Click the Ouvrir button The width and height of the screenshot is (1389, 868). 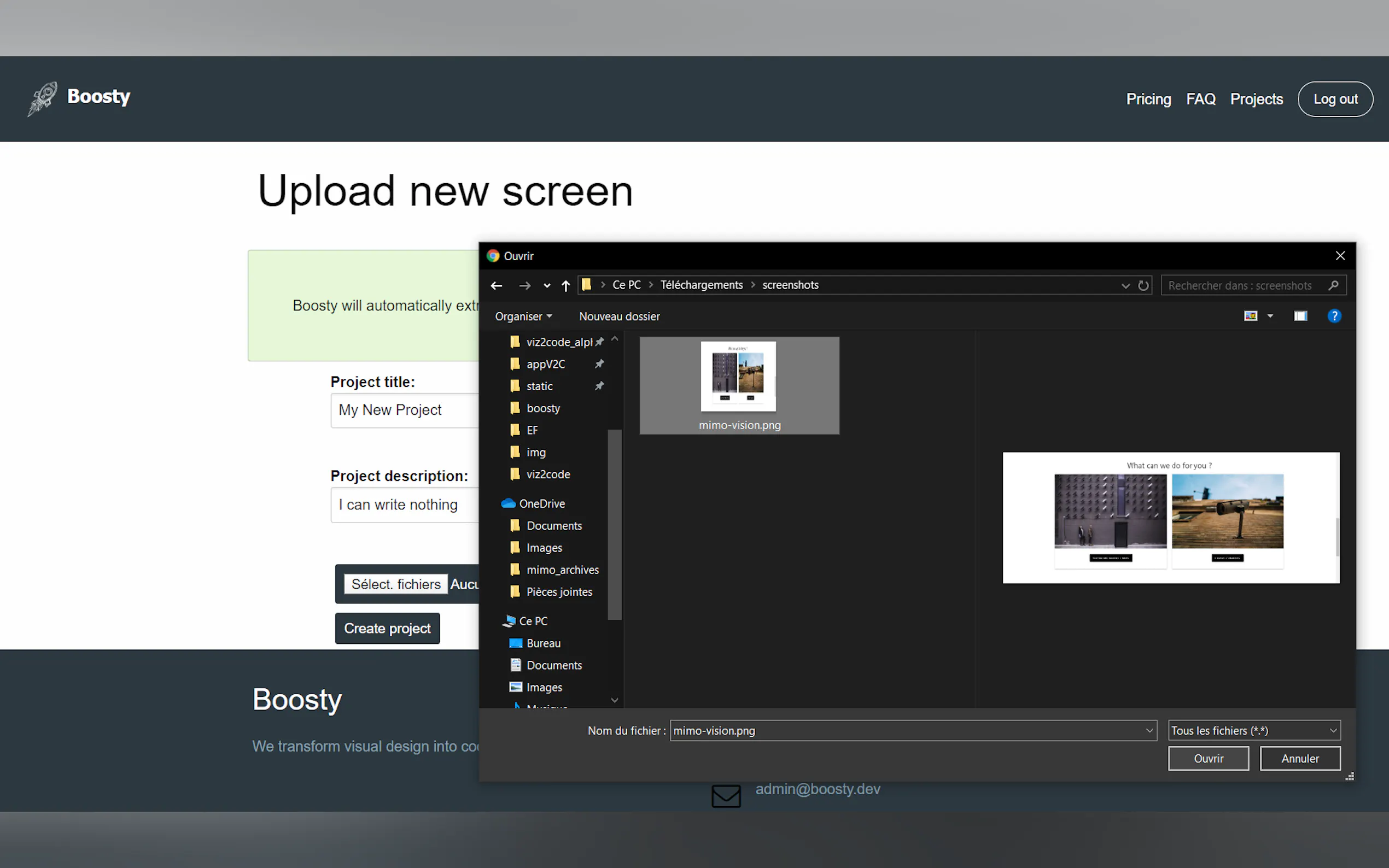1208,758
